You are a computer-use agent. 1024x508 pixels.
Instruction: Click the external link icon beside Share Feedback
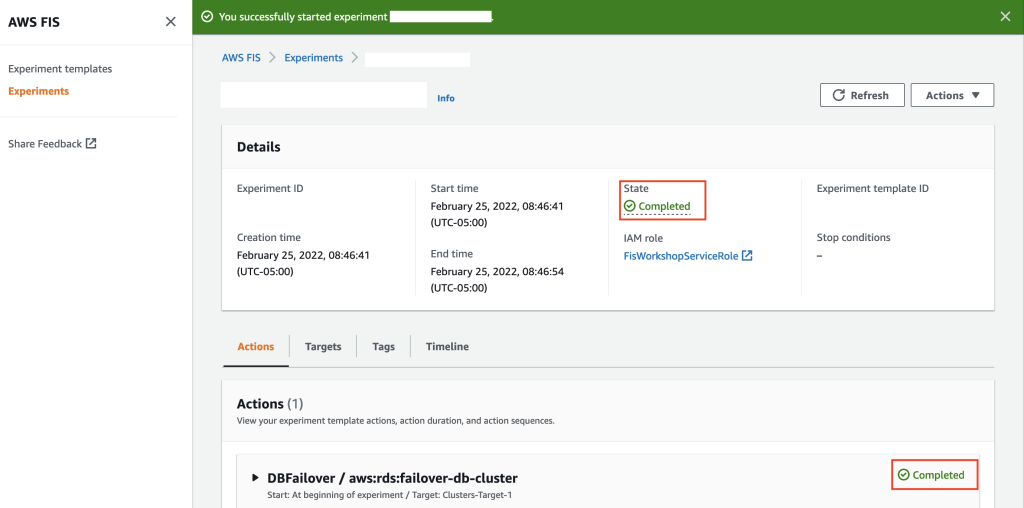click(91, 144)
